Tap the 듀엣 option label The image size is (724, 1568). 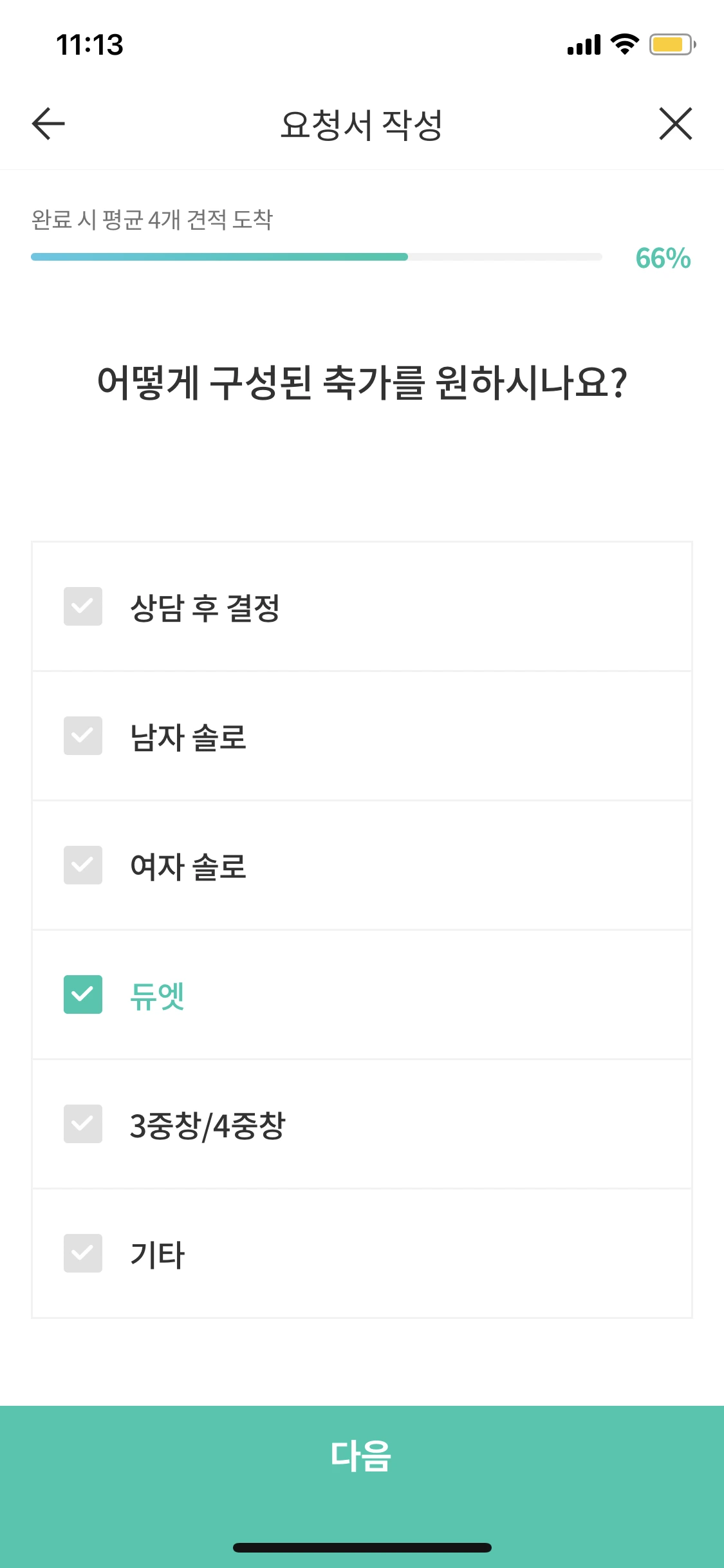pos(158,996)
